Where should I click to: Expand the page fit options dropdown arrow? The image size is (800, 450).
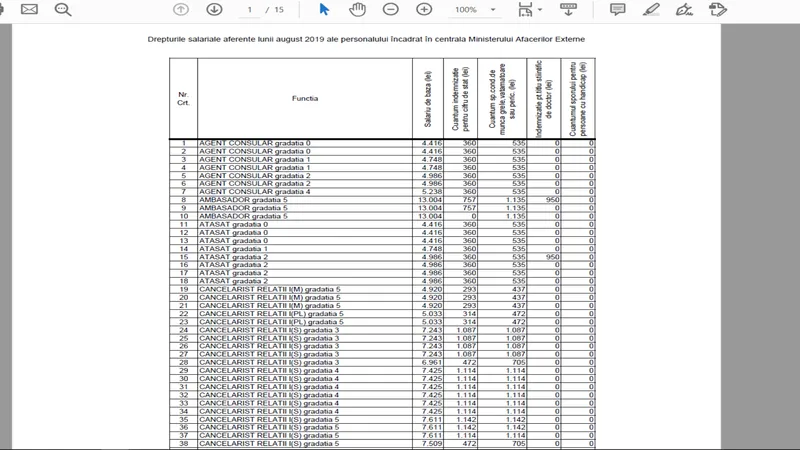click(x=540, y=9)
